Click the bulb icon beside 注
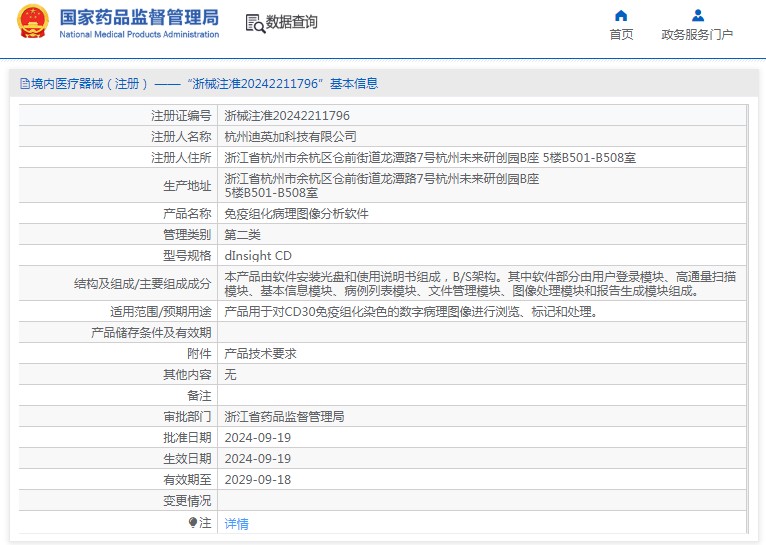Viewport: 766px width, 545px height. 192,523
